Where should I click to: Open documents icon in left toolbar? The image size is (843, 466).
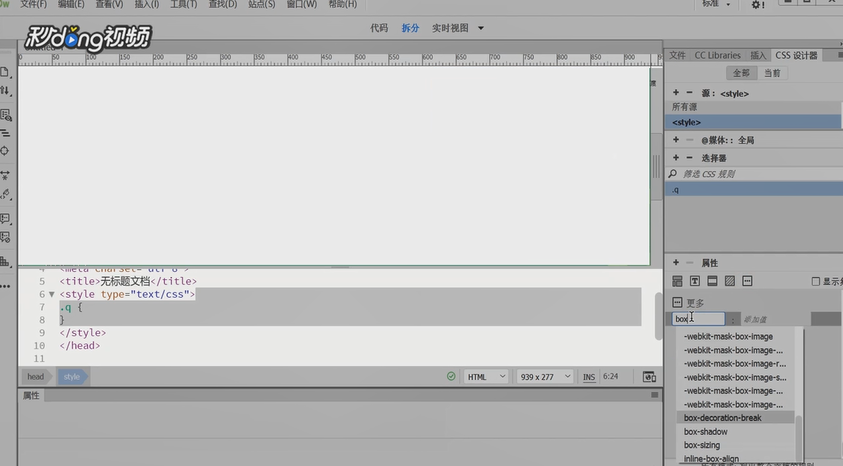click(5, 72)
